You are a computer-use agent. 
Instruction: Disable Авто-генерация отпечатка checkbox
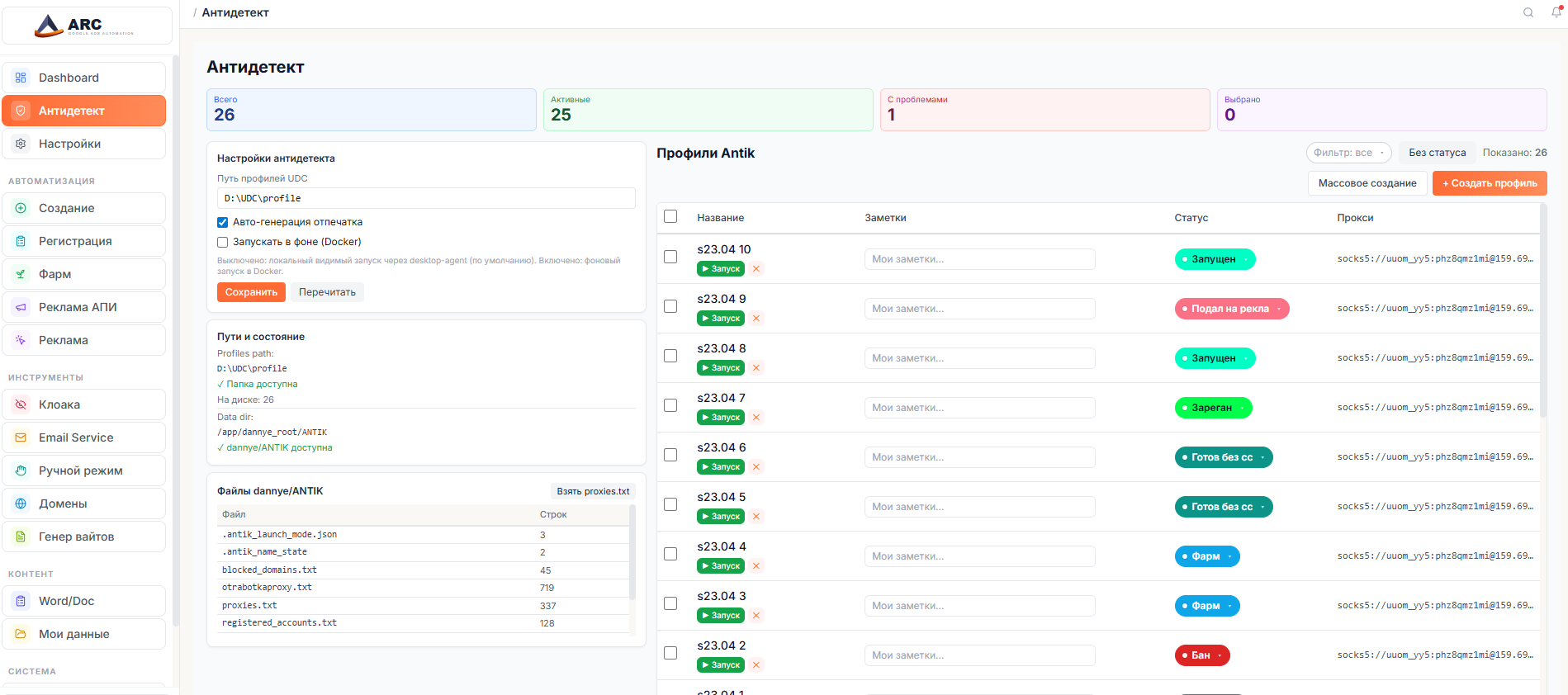(222, 222)
